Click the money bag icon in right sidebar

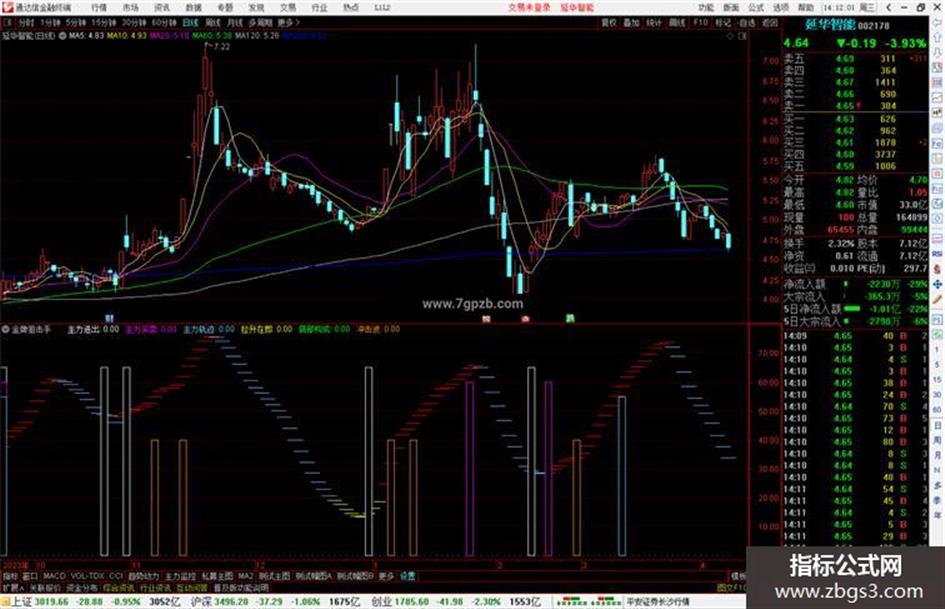pyautogui.click(x=937, y=269)
